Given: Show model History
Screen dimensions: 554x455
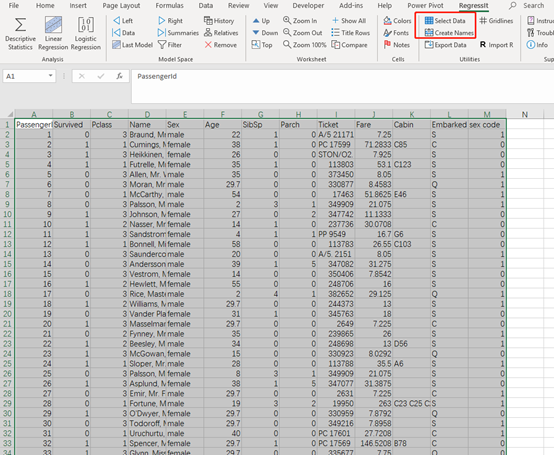Looking at the screenshot, I should pos(219,21).
